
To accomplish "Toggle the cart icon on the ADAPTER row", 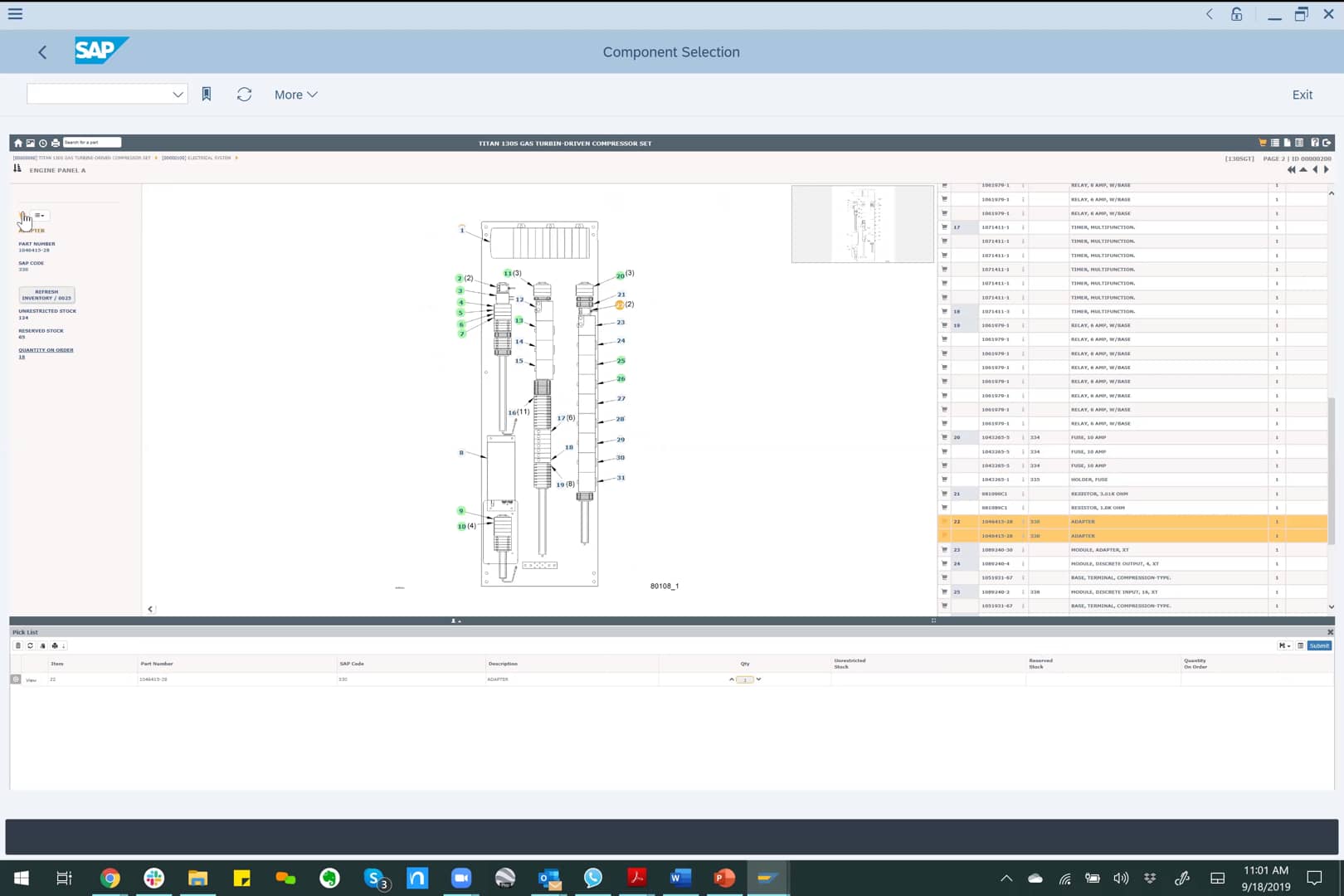I will click(944, 522).
